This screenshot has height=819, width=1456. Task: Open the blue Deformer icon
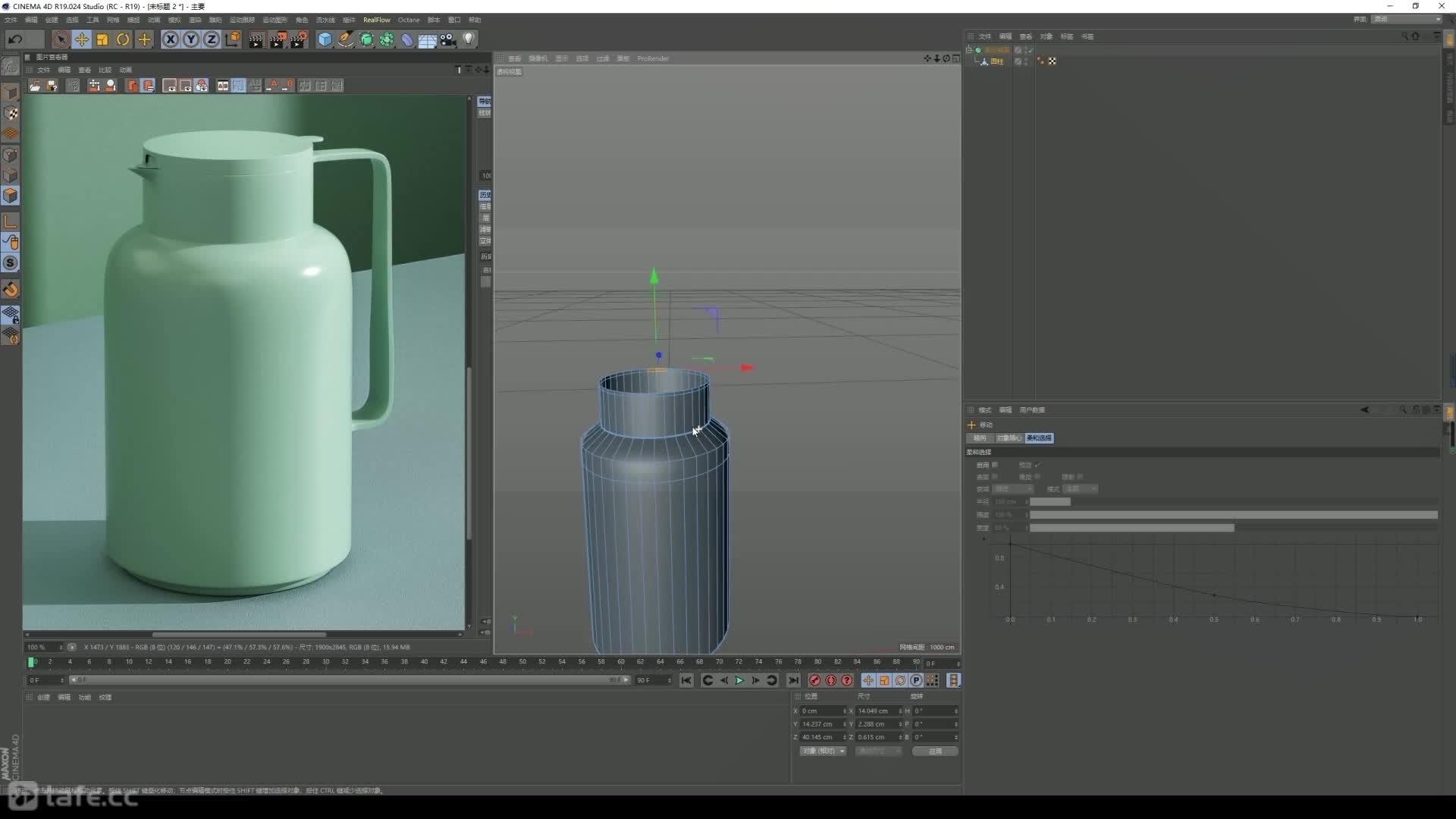coord(407,39)
